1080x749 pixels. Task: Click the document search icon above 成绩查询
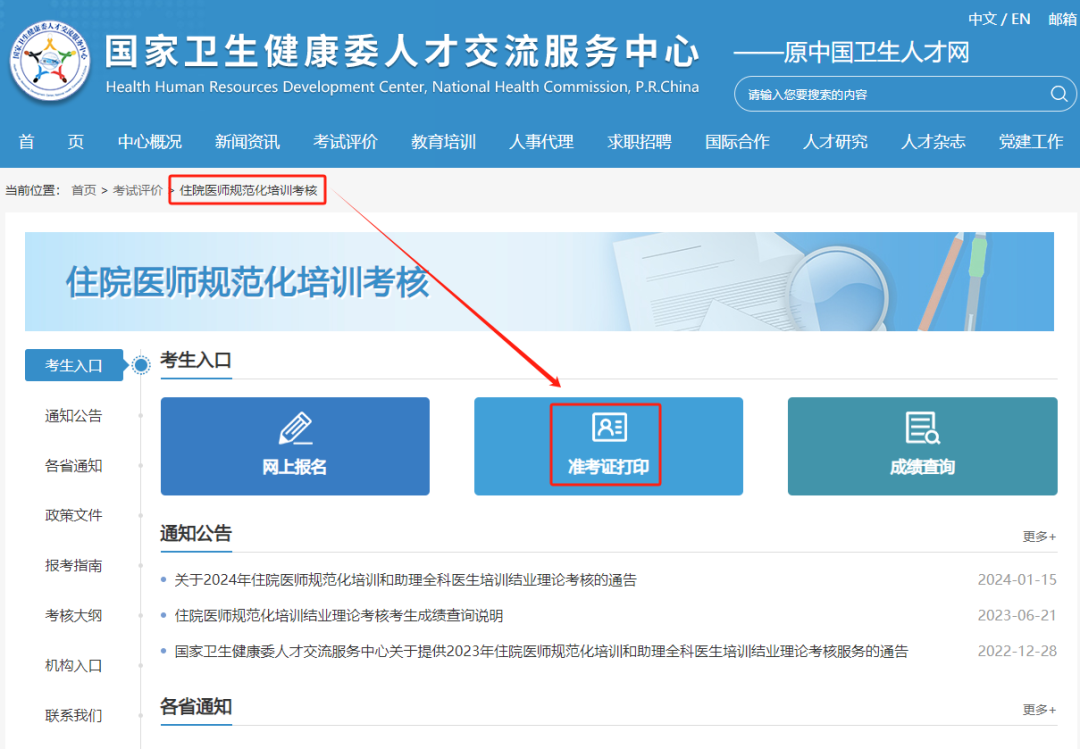(922, 428)
